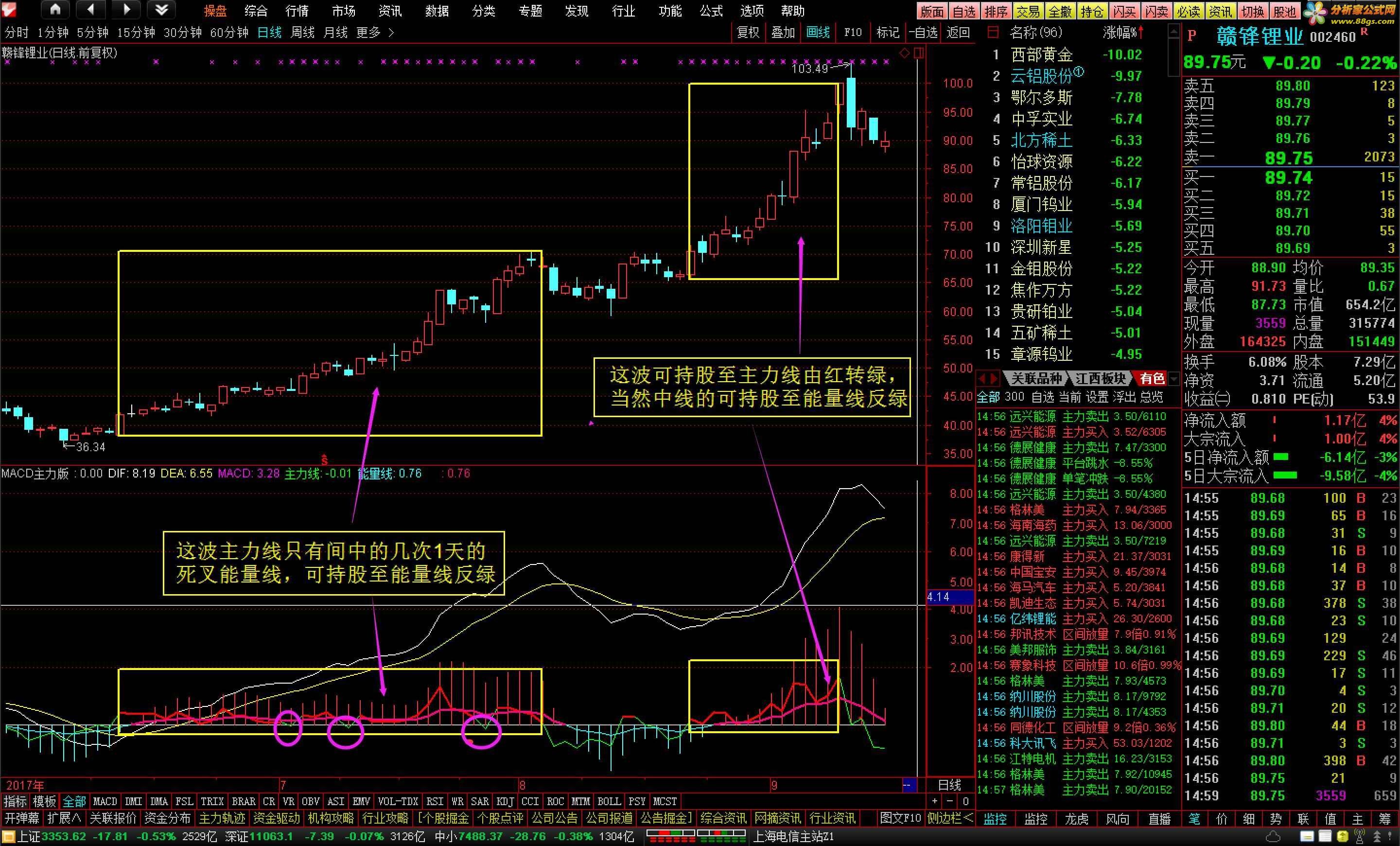This screenshot has width=1400, height=846.
Task: Click the red sort arrow beside 涨幅%
Action: [x=1140, y=32]
